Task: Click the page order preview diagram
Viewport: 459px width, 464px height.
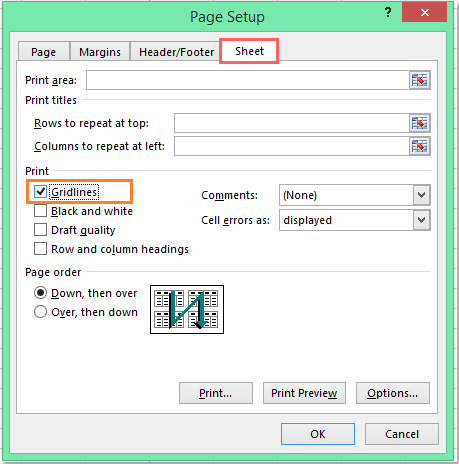Action: 187,309
